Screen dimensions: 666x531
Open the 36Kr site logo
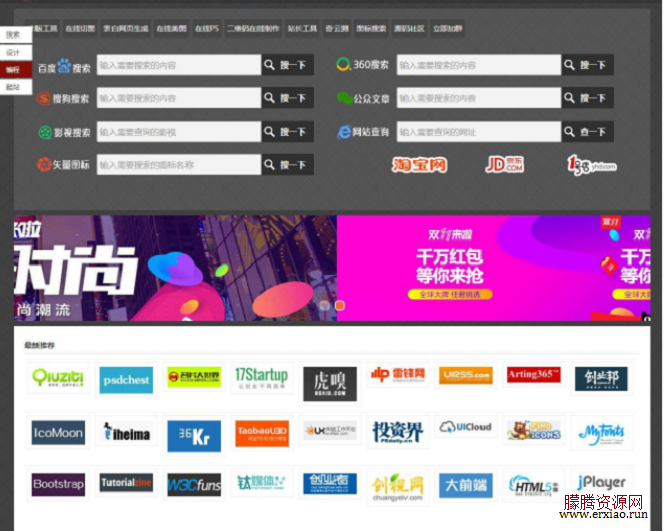(194, 436)
